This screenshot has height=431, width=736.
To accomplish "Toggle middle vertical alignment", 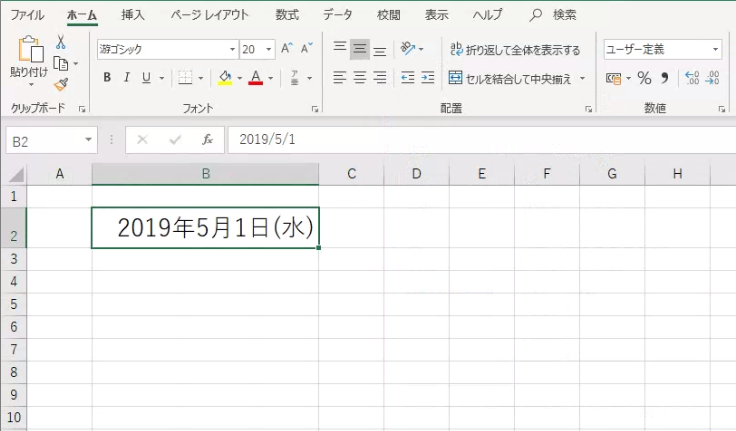I will tap(359, 49).
